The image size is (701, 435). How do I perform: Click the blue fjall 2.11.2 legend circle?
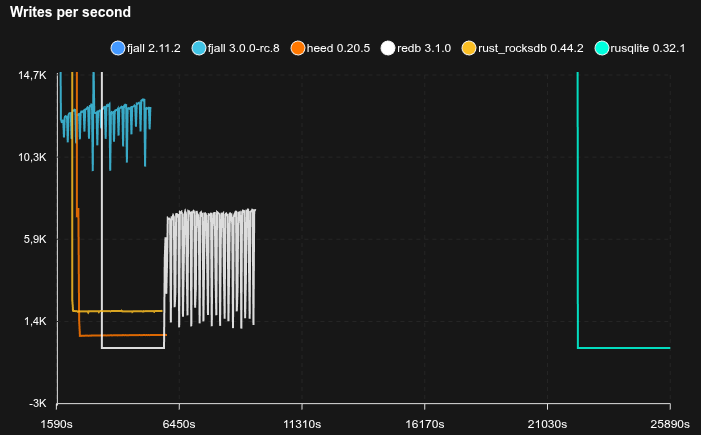coord(118,48)
